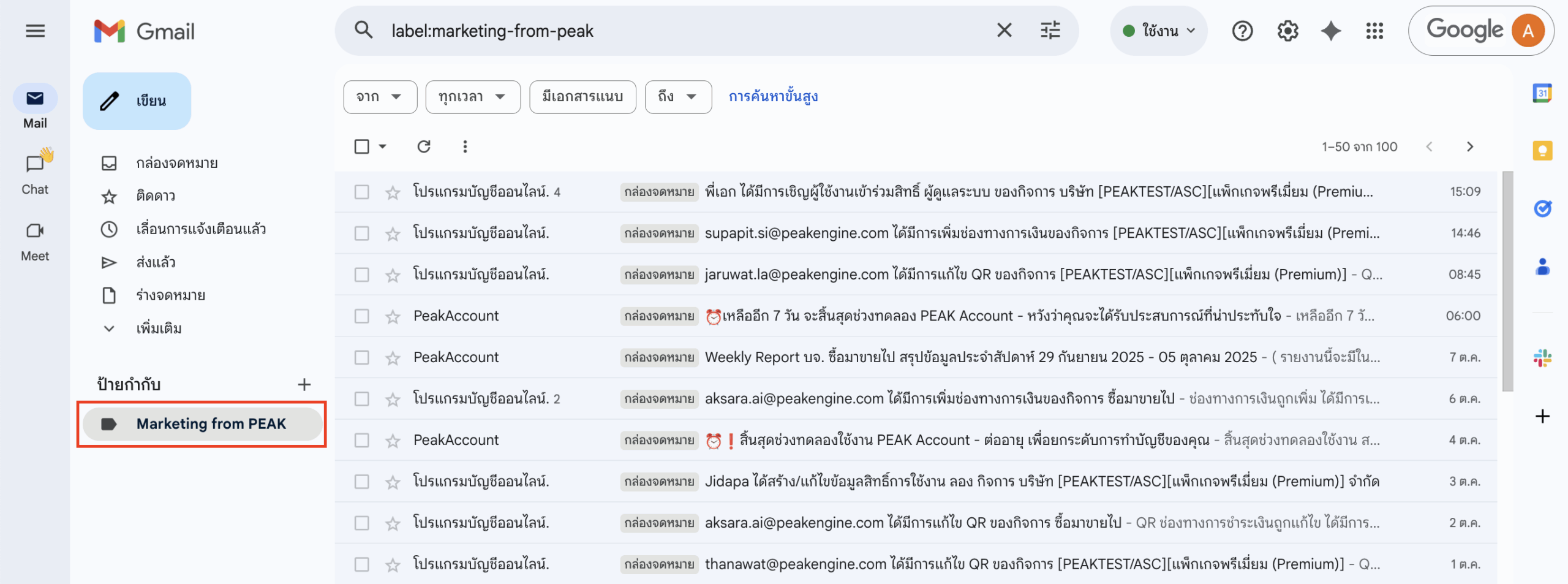
Task: Open the Google apps grid
Action: [x=1374, y=30]
